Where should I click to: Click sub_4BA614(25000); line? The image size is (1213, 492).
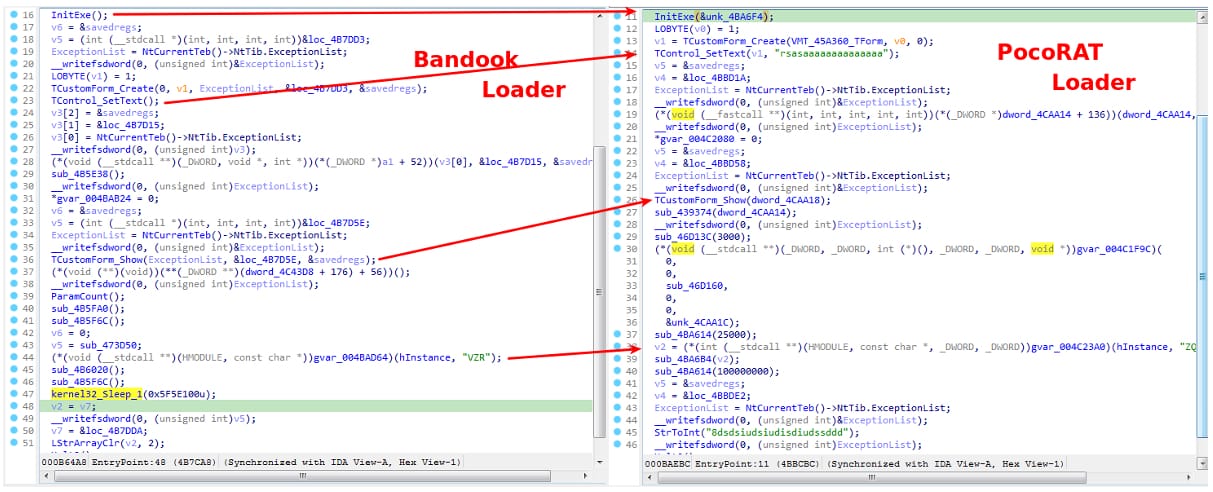[704, 334]
